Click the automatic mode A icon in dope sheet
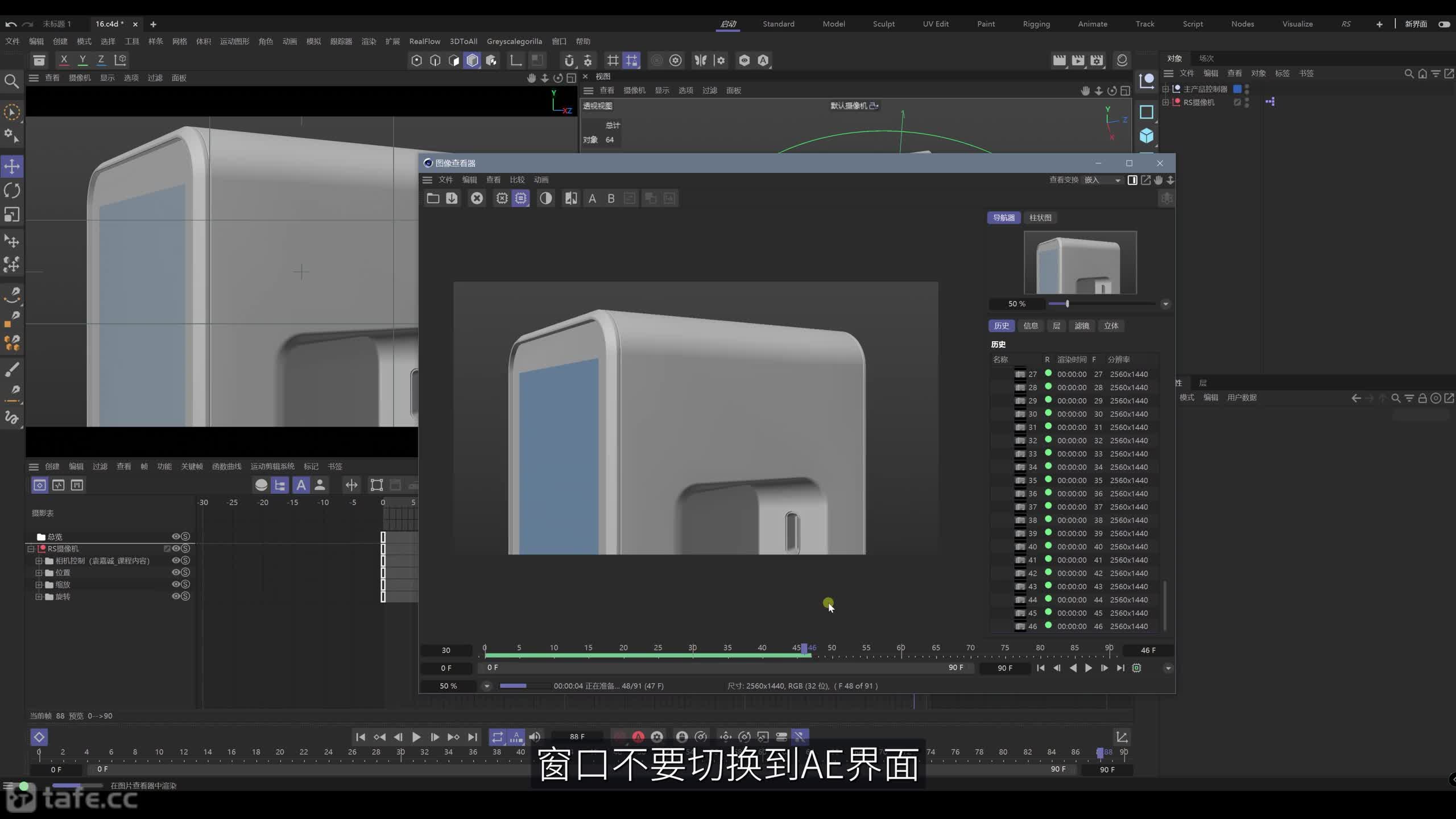The image size is (1456, 819). (301, 485)
